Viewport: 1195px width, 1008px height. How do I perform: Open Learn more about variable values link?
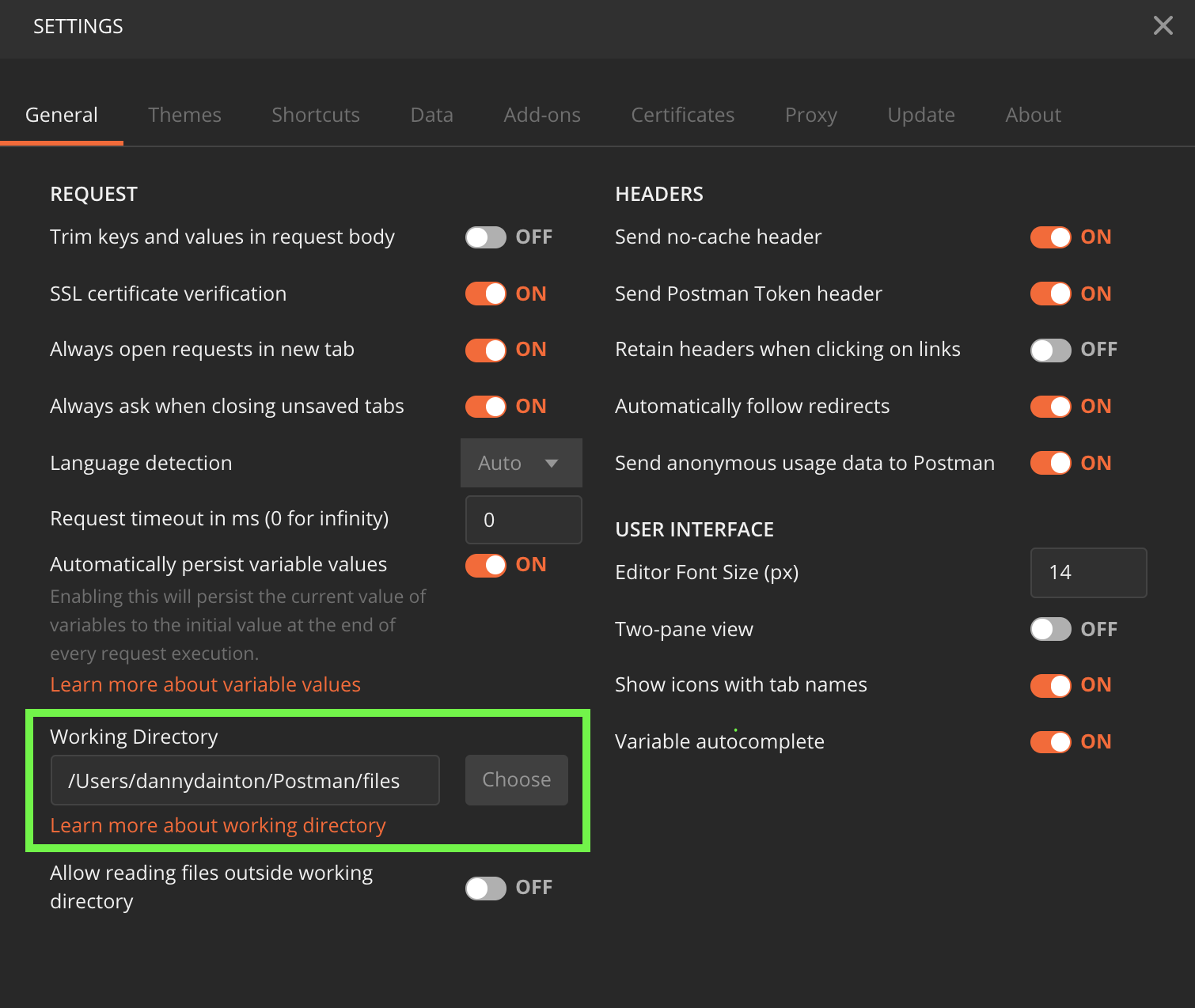[206, 684]
